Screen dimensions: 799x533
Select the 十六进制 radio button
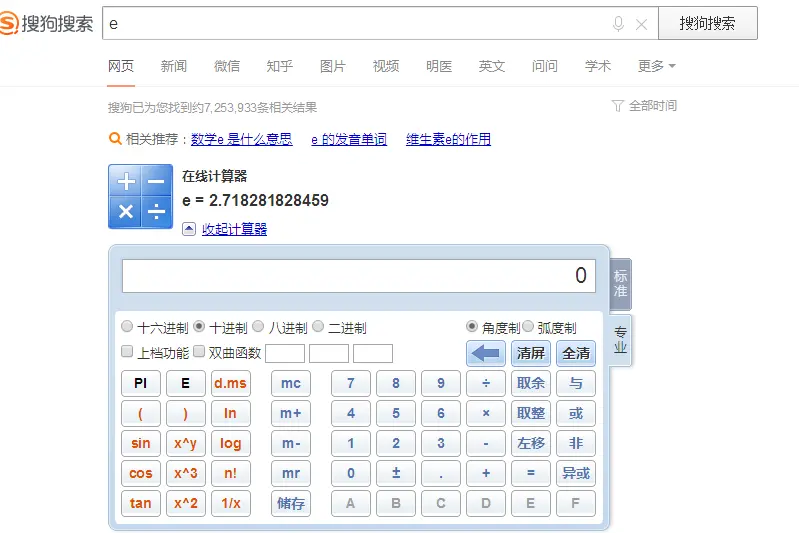127,327
